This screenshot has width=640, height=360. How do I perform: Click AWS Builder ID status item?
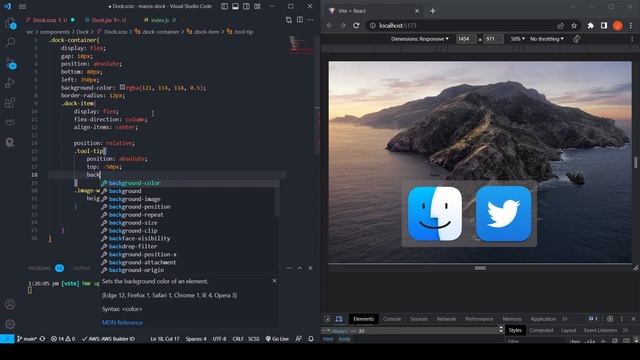[108, 339]
